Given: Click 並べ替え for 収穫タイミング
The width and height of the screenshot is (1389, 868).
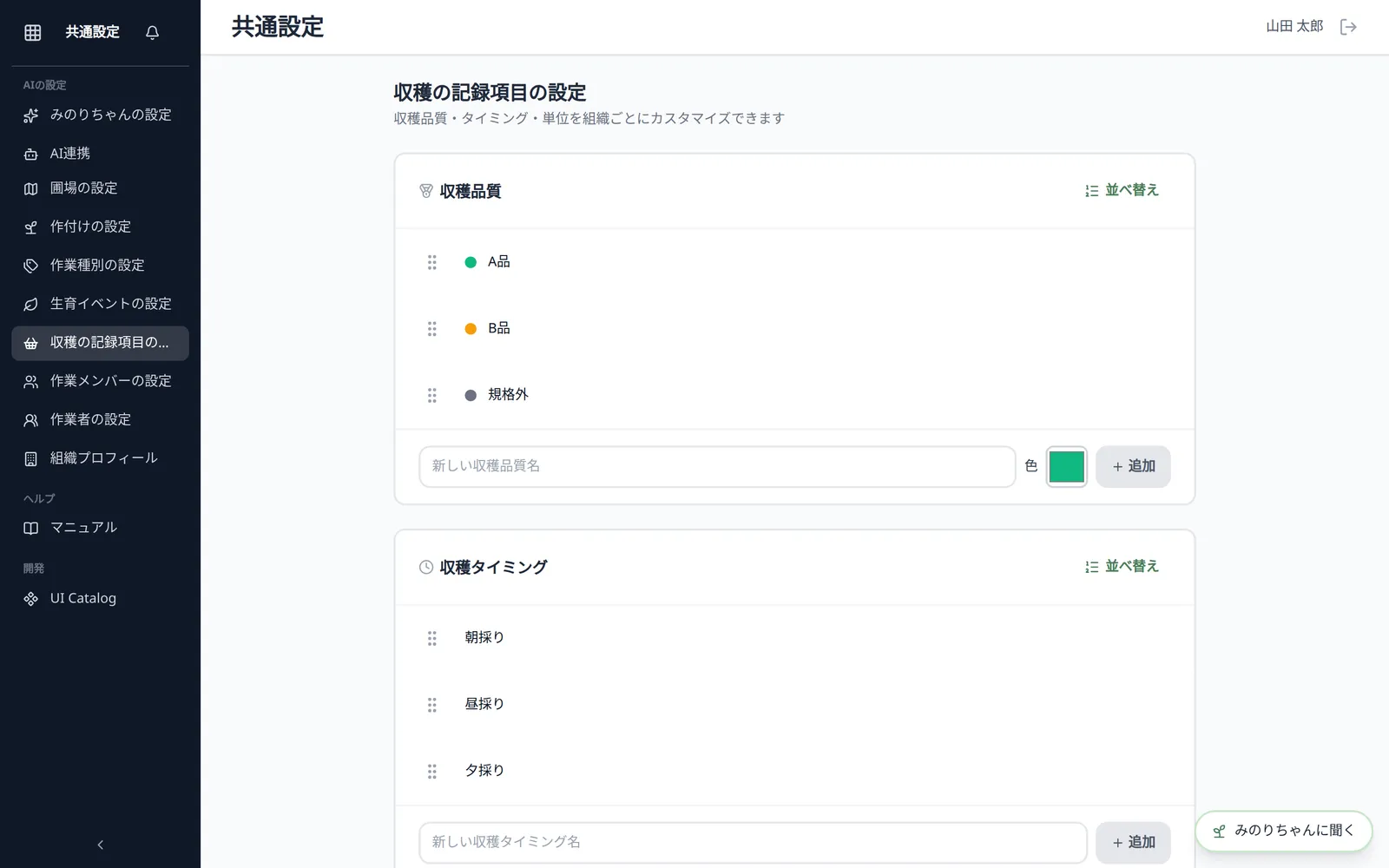Looking at the screenshot, I should (1122, 566).
